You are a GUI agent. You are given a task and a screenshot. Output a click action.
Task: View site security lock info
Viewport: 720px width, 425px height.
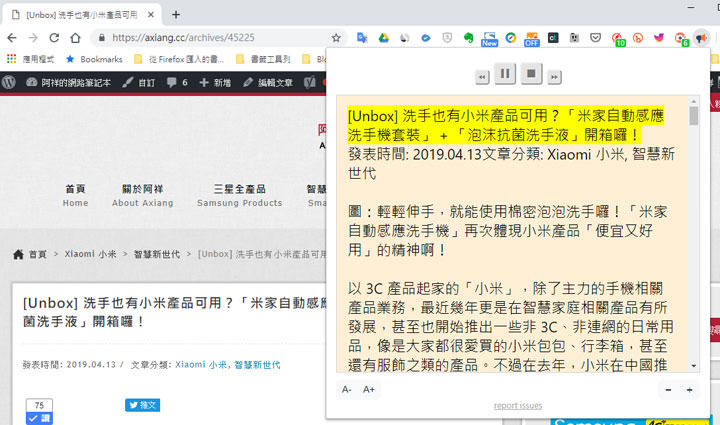click(x=102, y=38)
